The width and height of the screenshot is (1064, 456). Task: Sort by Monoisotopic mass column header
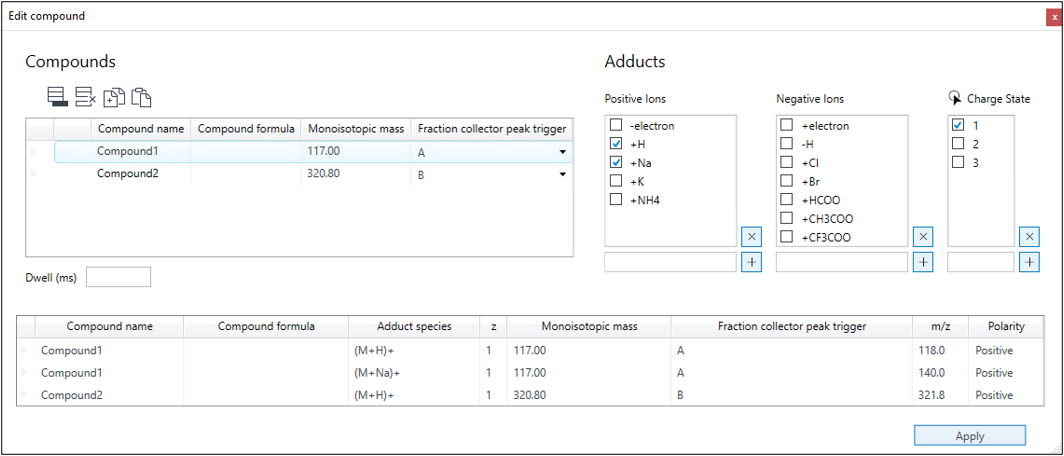[356, 128]
